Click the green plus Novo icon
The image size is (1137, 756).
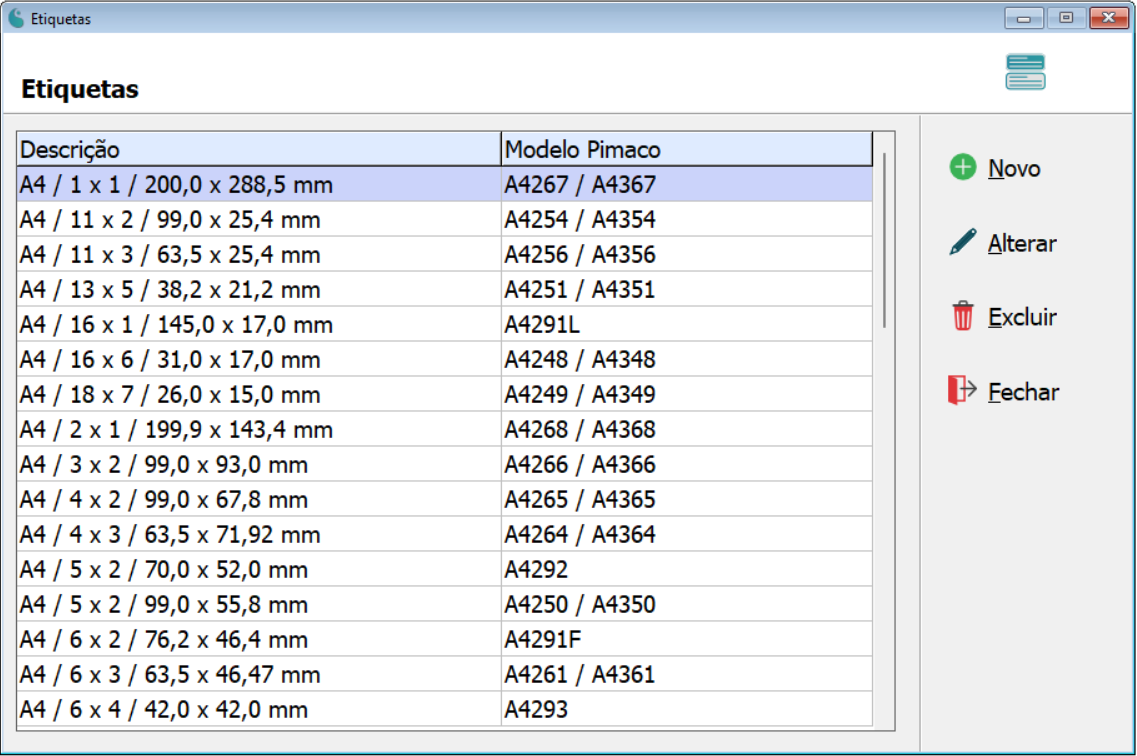tap(962, 167)
